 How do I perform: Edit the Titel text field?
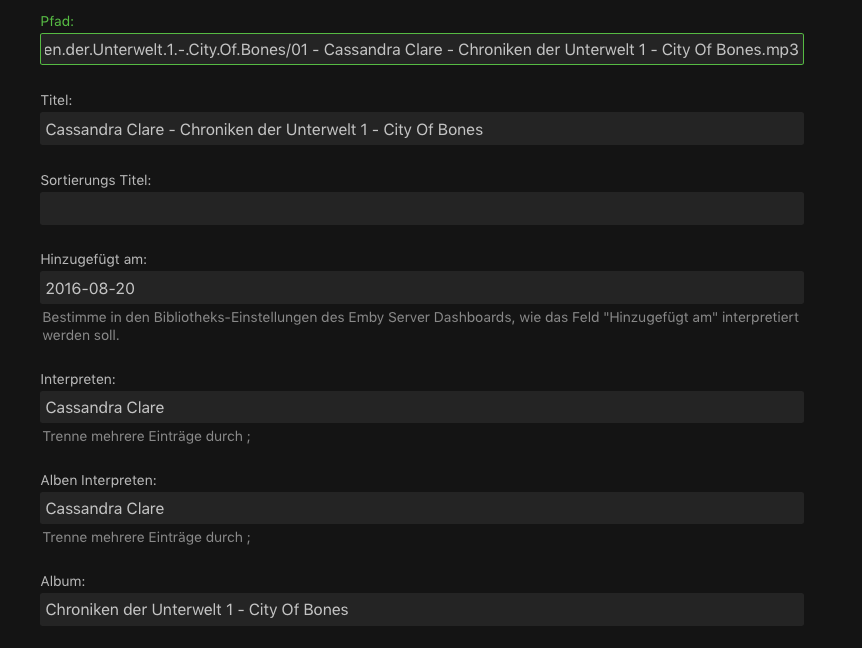point(422,129)
